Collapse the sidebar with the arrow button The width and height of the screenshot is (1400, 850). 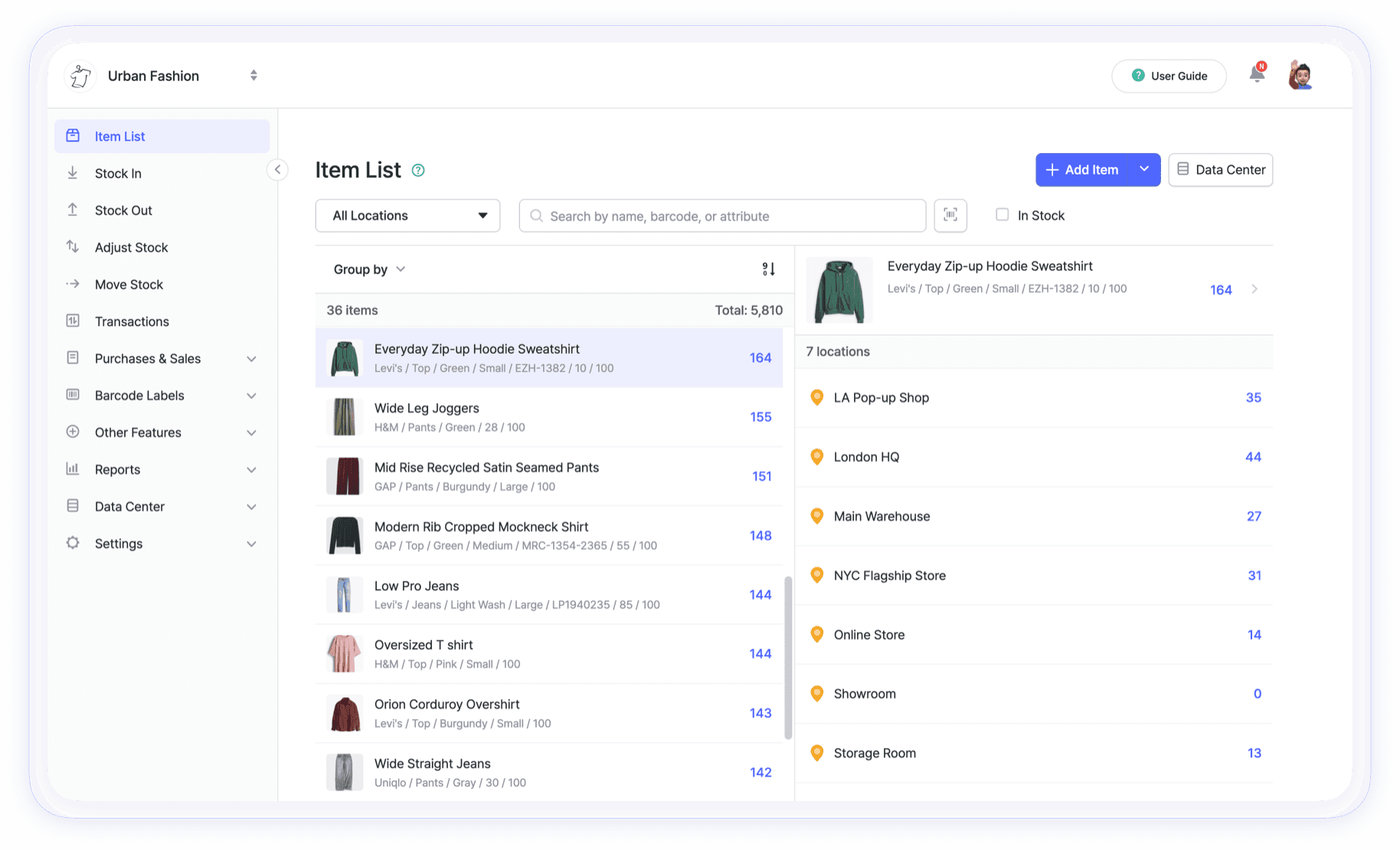tap(277, 169)
